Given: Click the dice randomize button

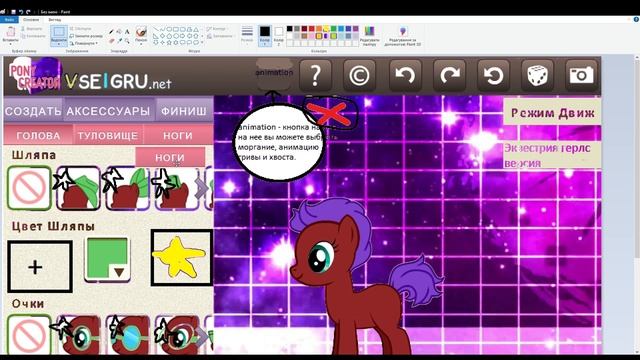Looking at the screenshot, I should pos(537,75).
